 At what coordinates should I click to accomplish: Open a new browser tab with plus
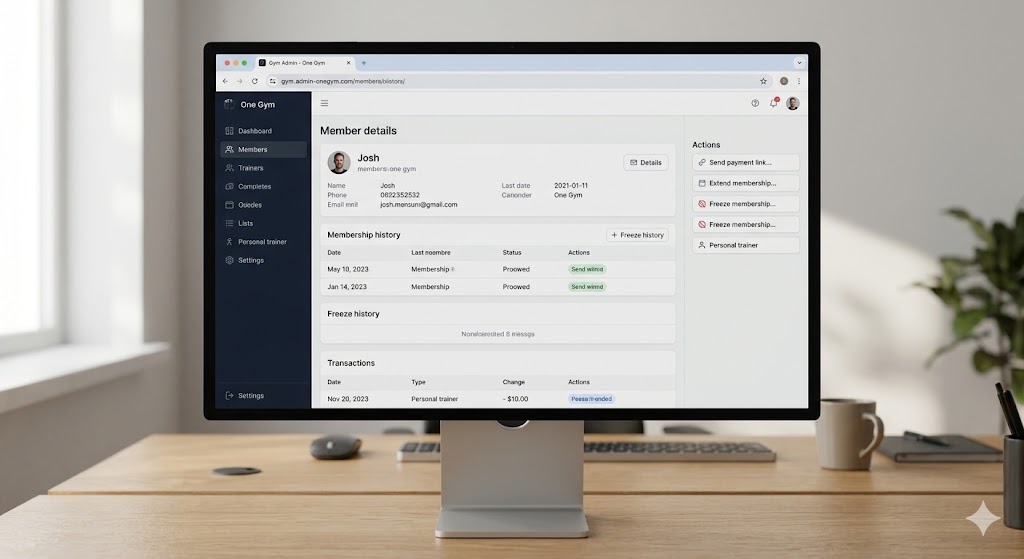click(x=364, y=63)
